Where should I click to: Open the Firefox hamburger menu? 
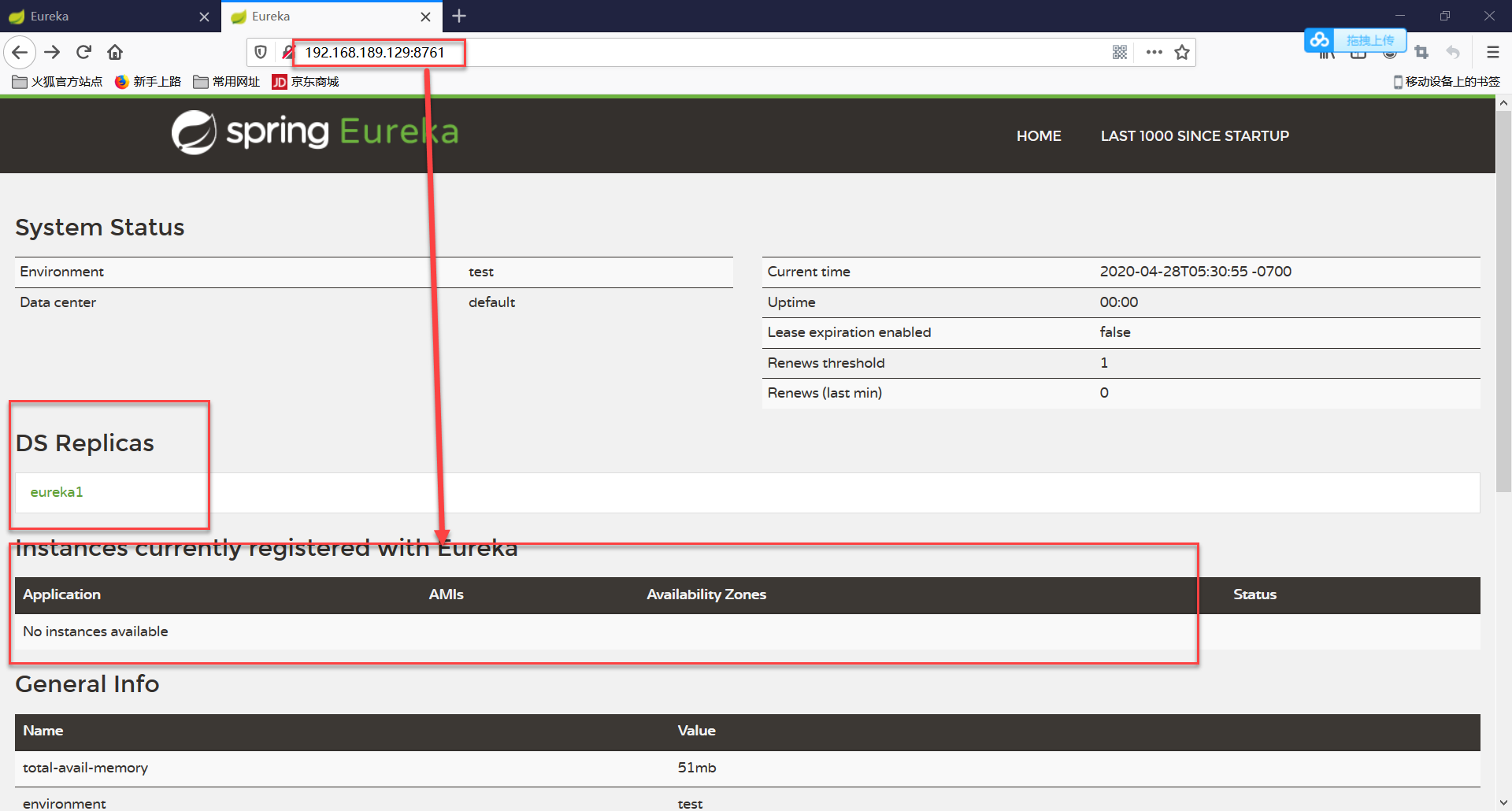click(x=1492, y=53)
